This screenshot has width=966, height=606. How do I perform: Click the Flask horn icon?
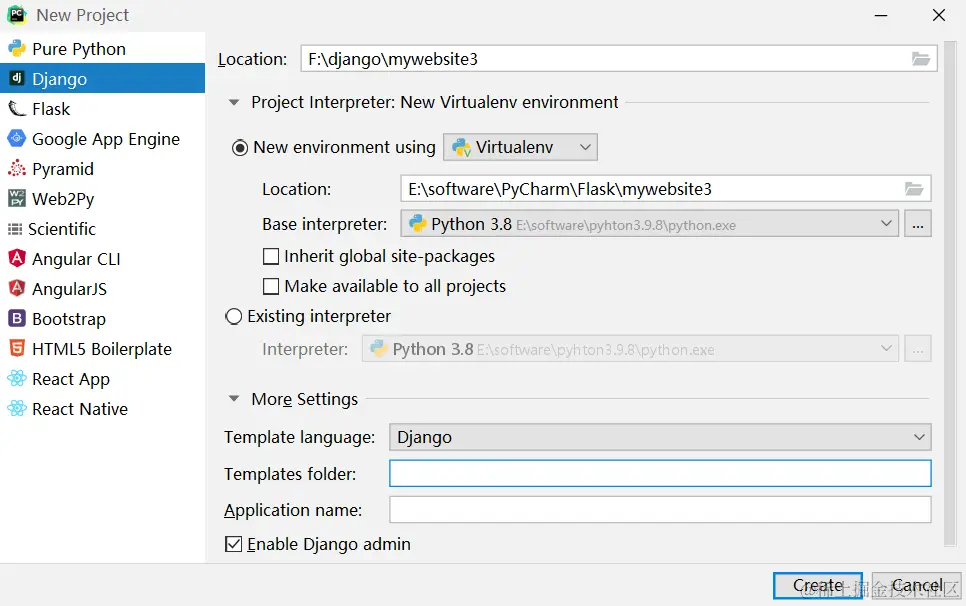17,108
